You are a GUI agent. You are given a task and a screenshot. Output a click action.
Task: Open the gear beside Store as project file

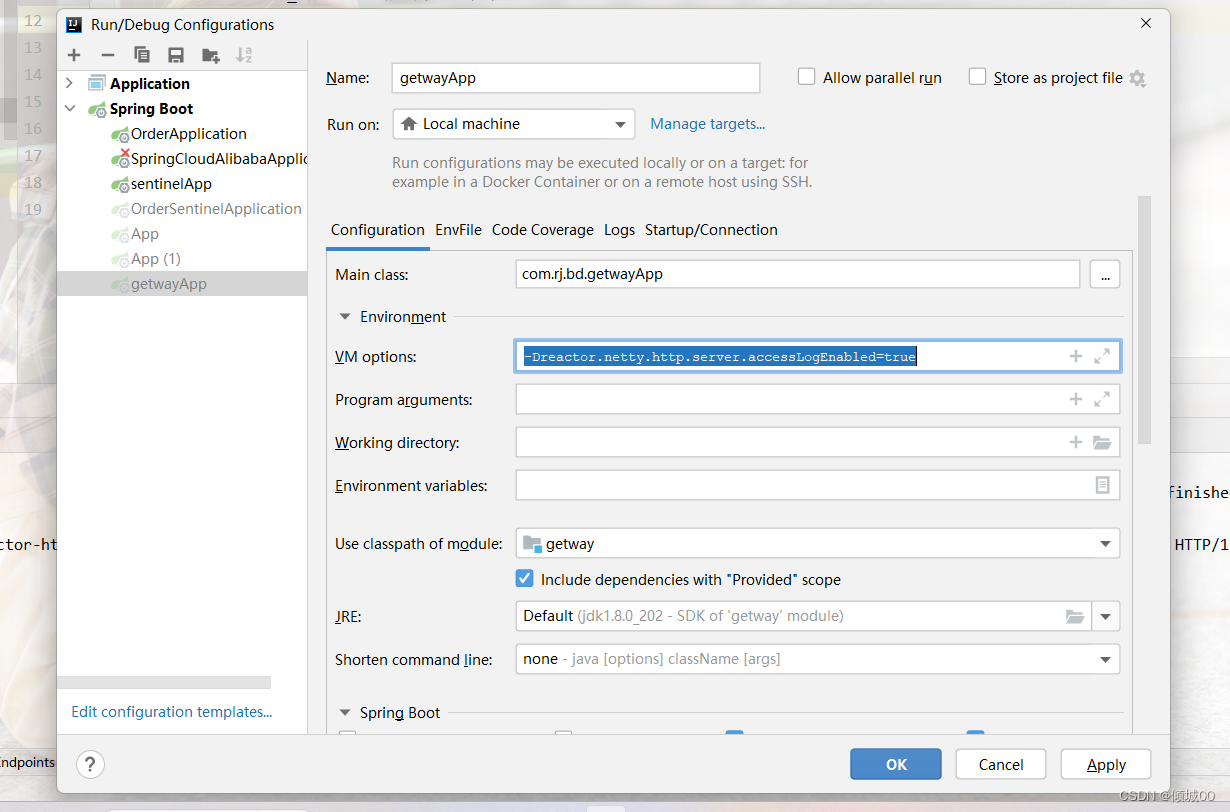(x=1137, y=78)
